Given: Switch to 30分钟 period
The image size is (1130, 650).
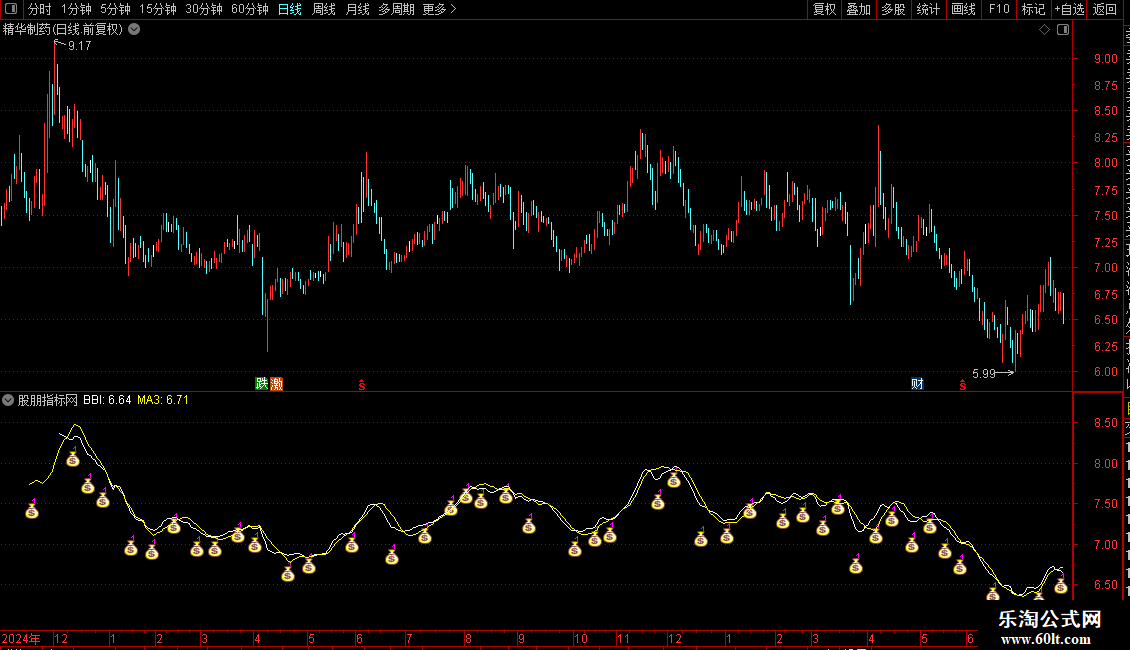Looking at the screenshot, I should 204,9.
